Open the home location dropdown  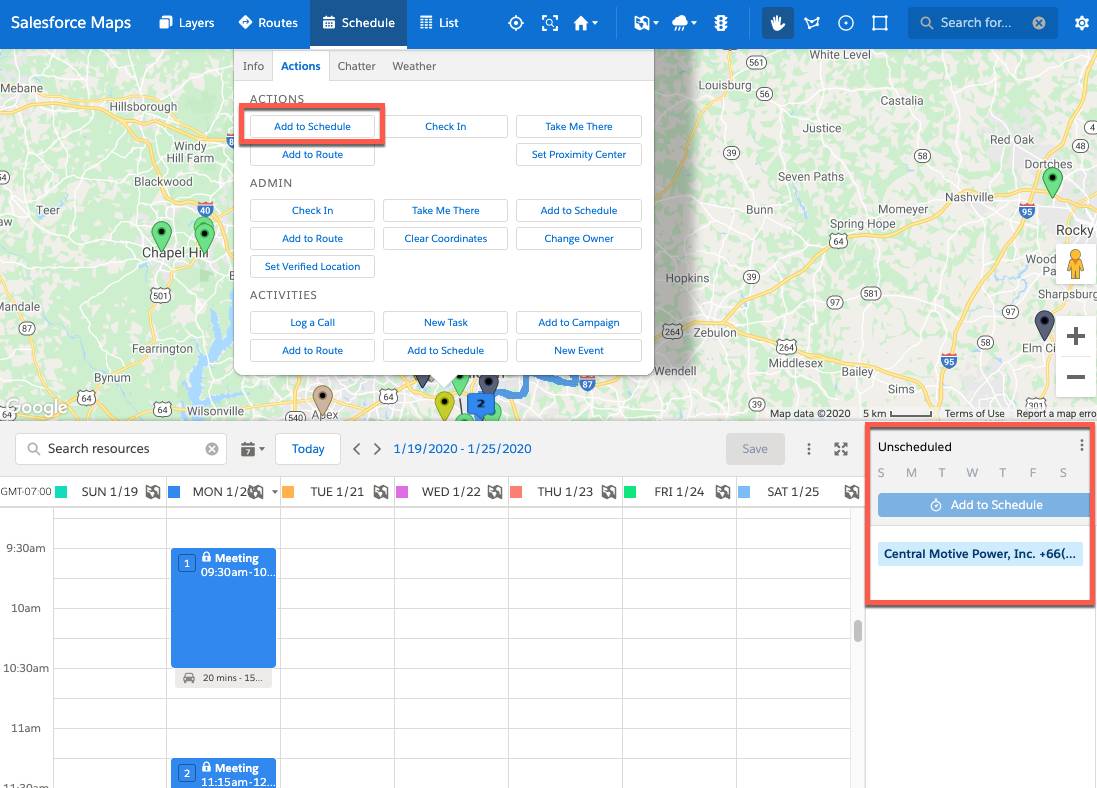(586, 23)
